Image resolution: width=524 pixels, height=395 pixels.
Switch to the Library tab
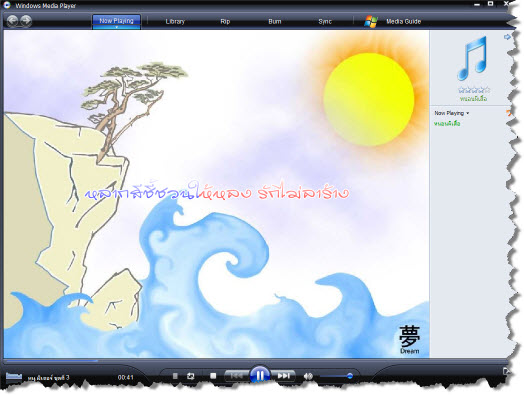pos(175,21)
